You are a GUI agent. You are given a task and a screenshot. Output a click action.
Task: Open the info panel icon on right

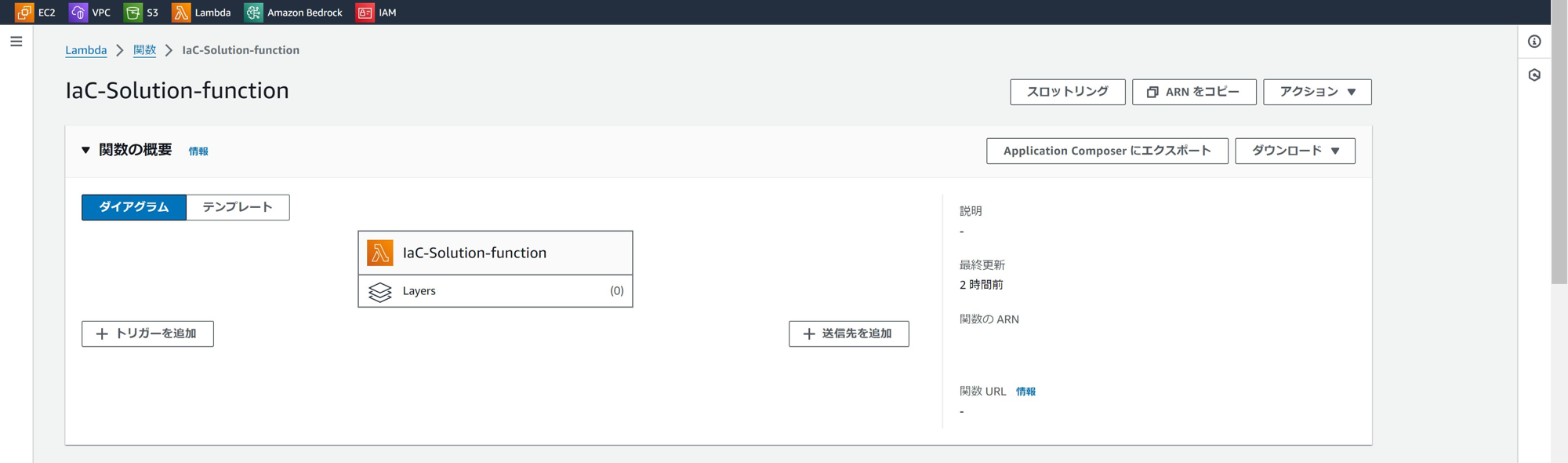coord(1534,42)
